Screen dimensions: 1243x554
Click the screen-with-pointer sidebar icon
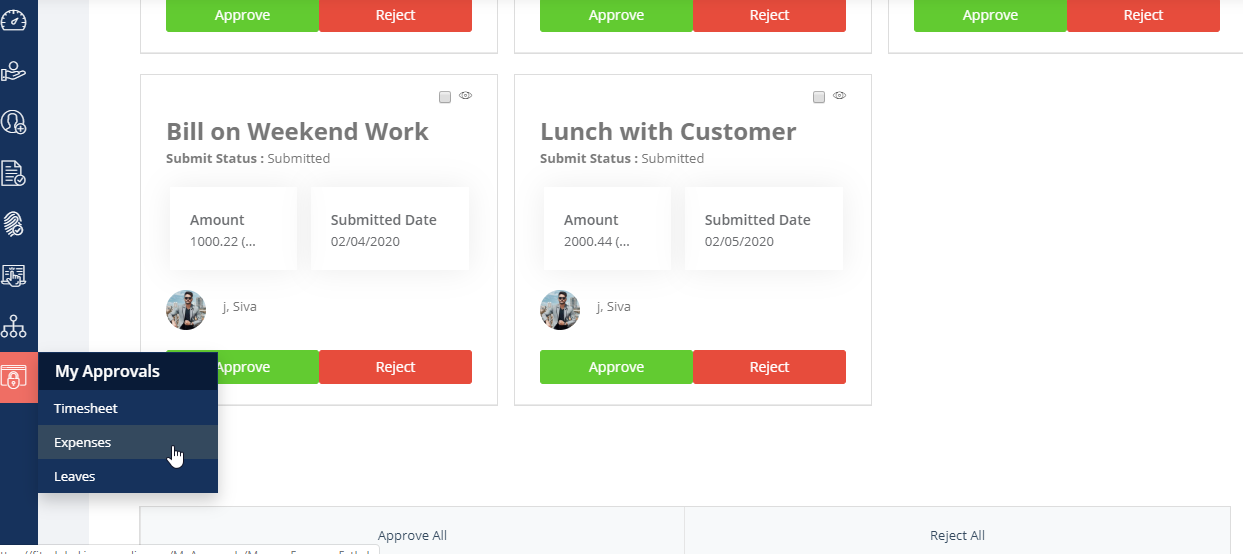tap(13, 275)
